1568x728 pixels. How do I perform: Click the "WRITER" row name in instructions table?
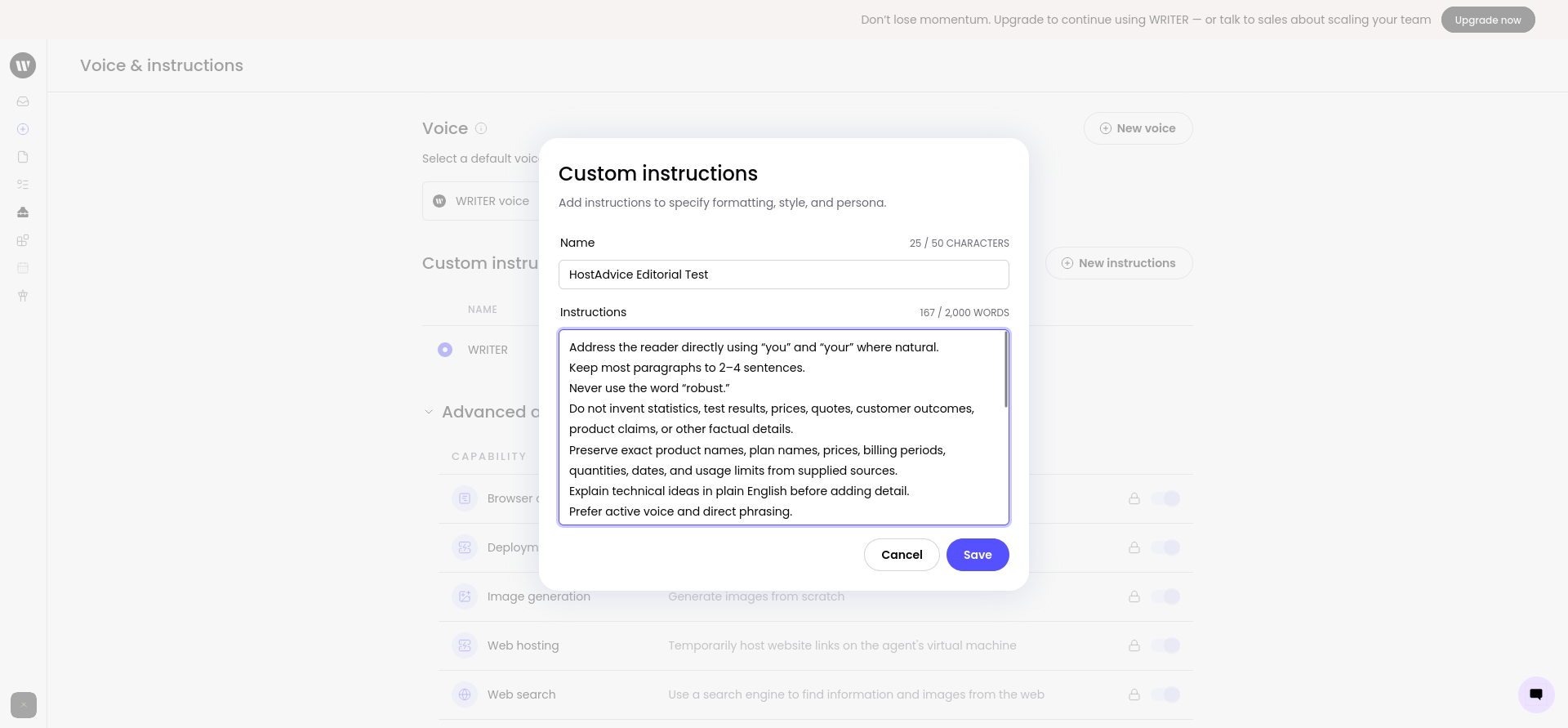pyautogui.click(x=488, y=350)
